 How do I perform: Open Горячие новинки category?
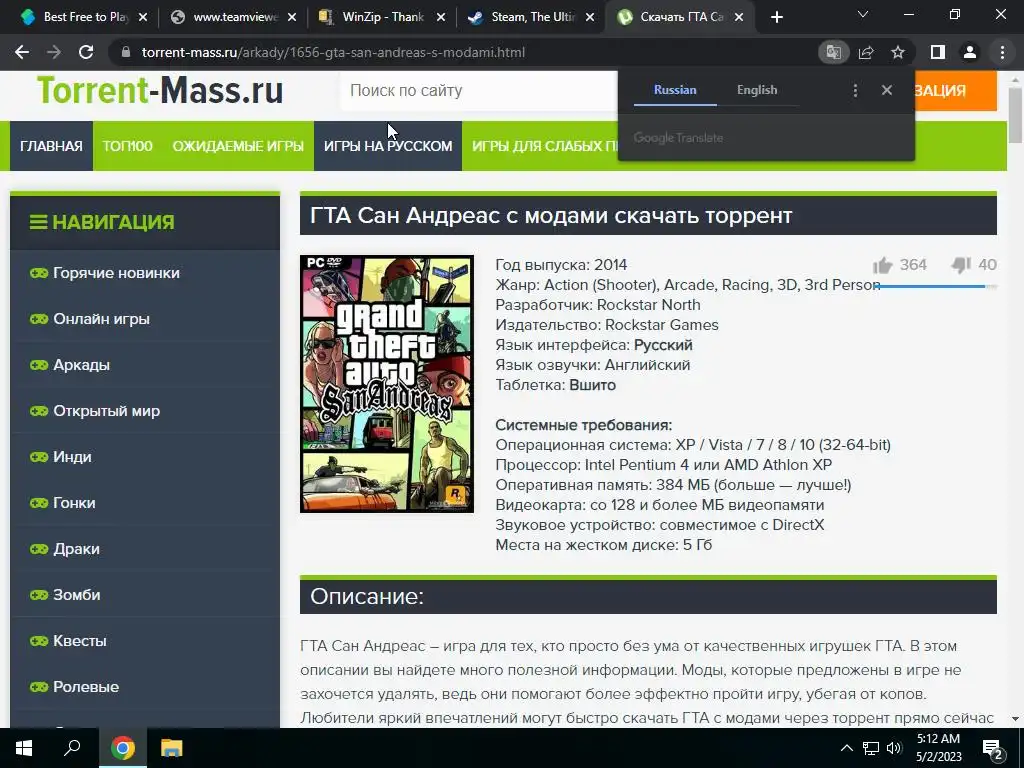click(x=145, y=273)
